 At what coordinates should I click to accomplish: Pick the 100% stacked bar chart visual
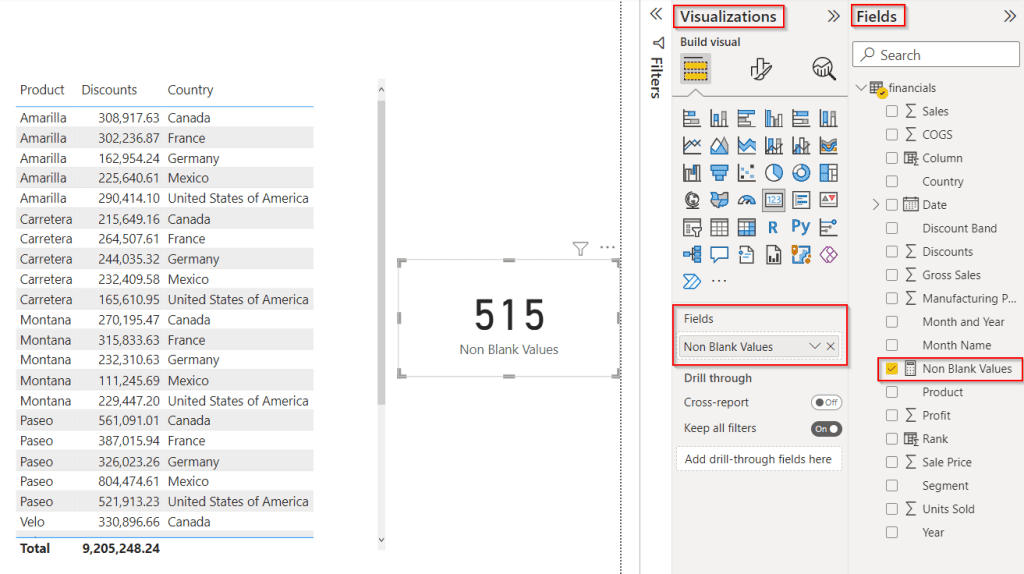(801, 118)
